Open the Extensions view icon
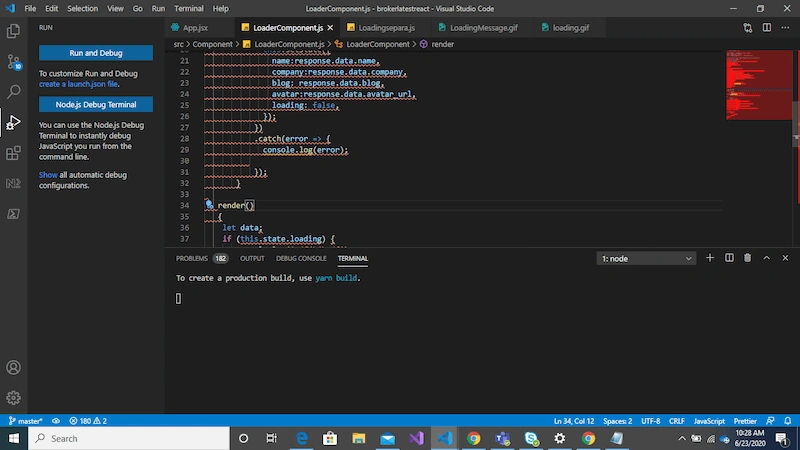The width and height of the screenshot is (800, 450). (13, 153)
